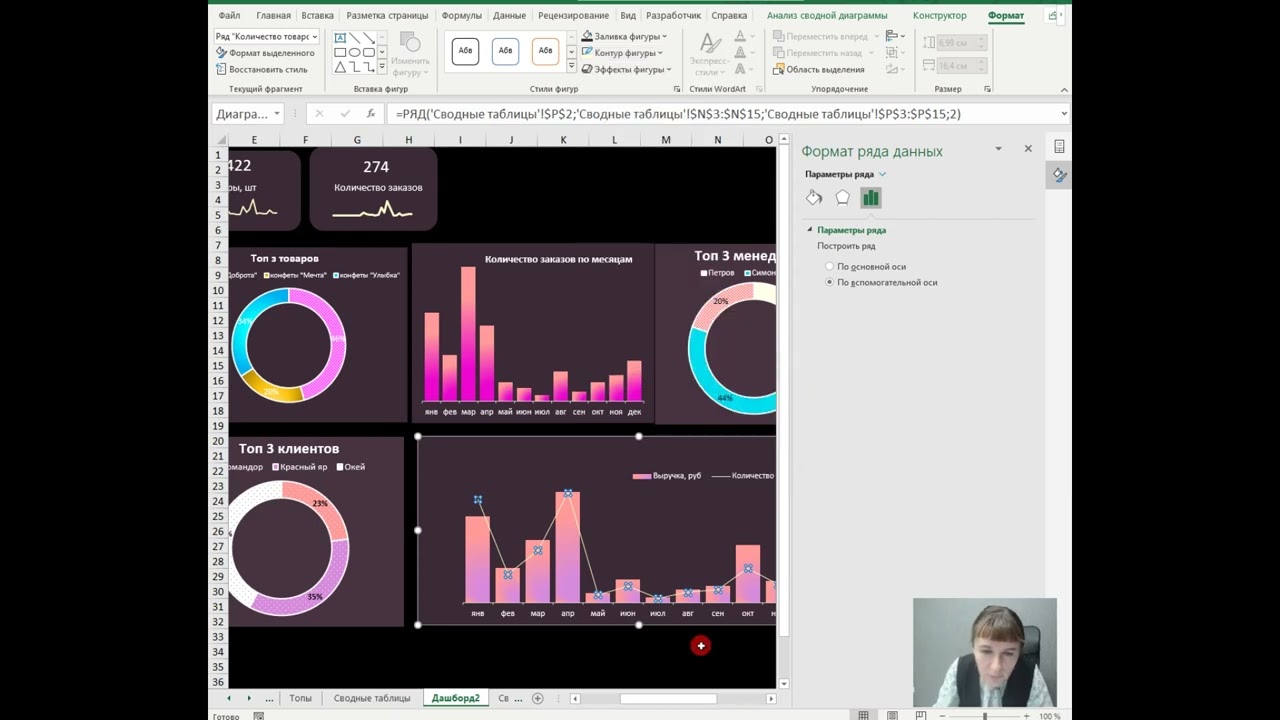
Task: Click the zoom in plus button
Action: coord(1026,716)
